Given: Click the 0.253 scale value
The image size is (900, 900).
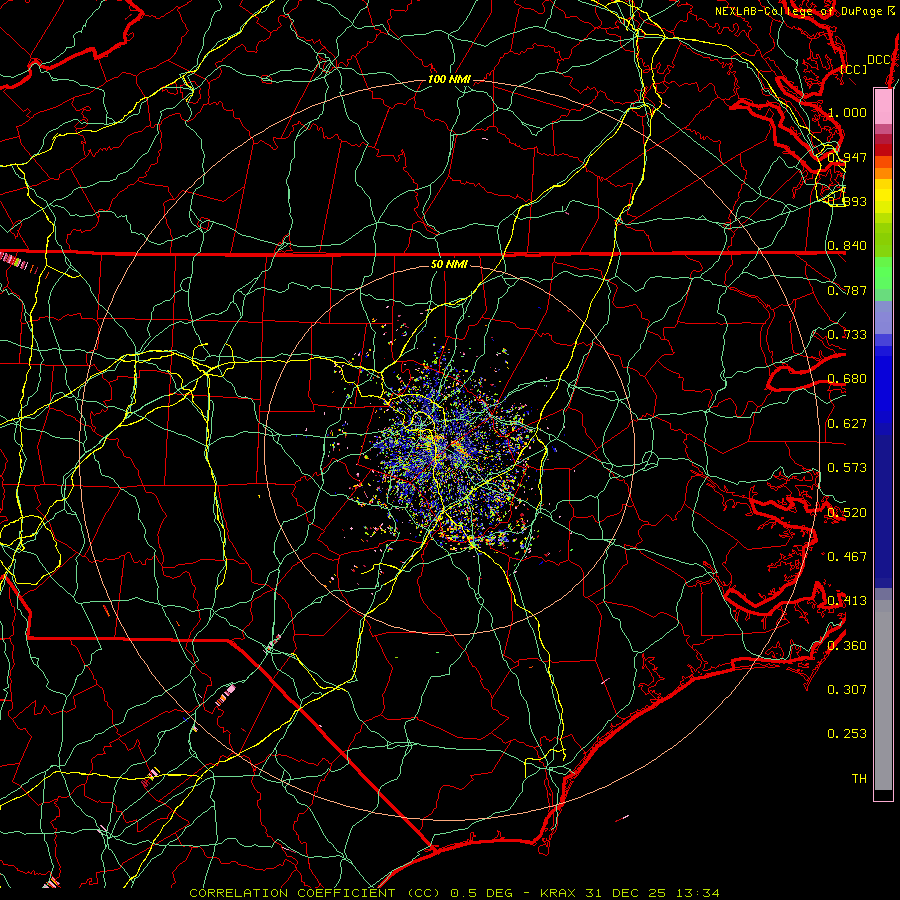Looking at the screenshot, I should (x=847, y=734).
